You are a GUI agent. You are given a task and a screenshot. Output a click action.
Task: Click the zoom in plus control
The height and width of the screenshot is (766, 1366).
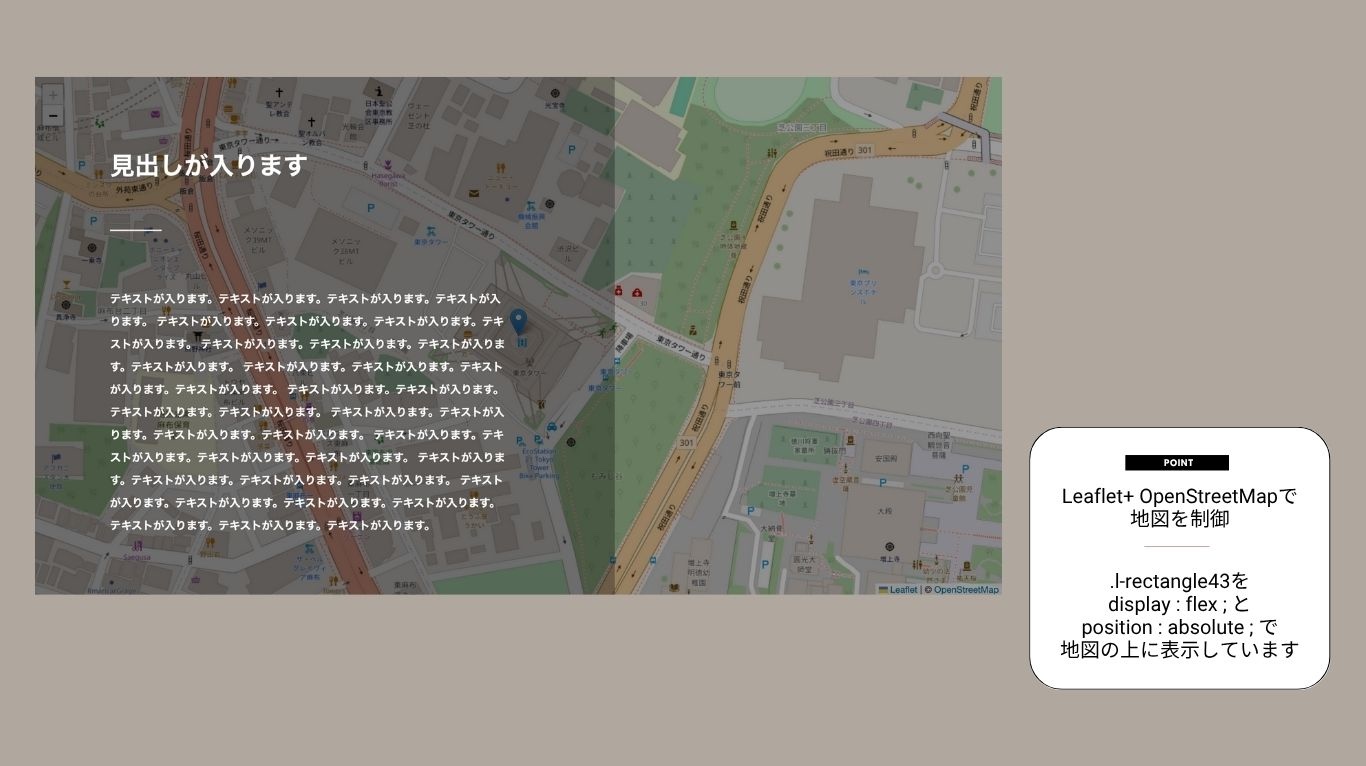pos(52,96)
